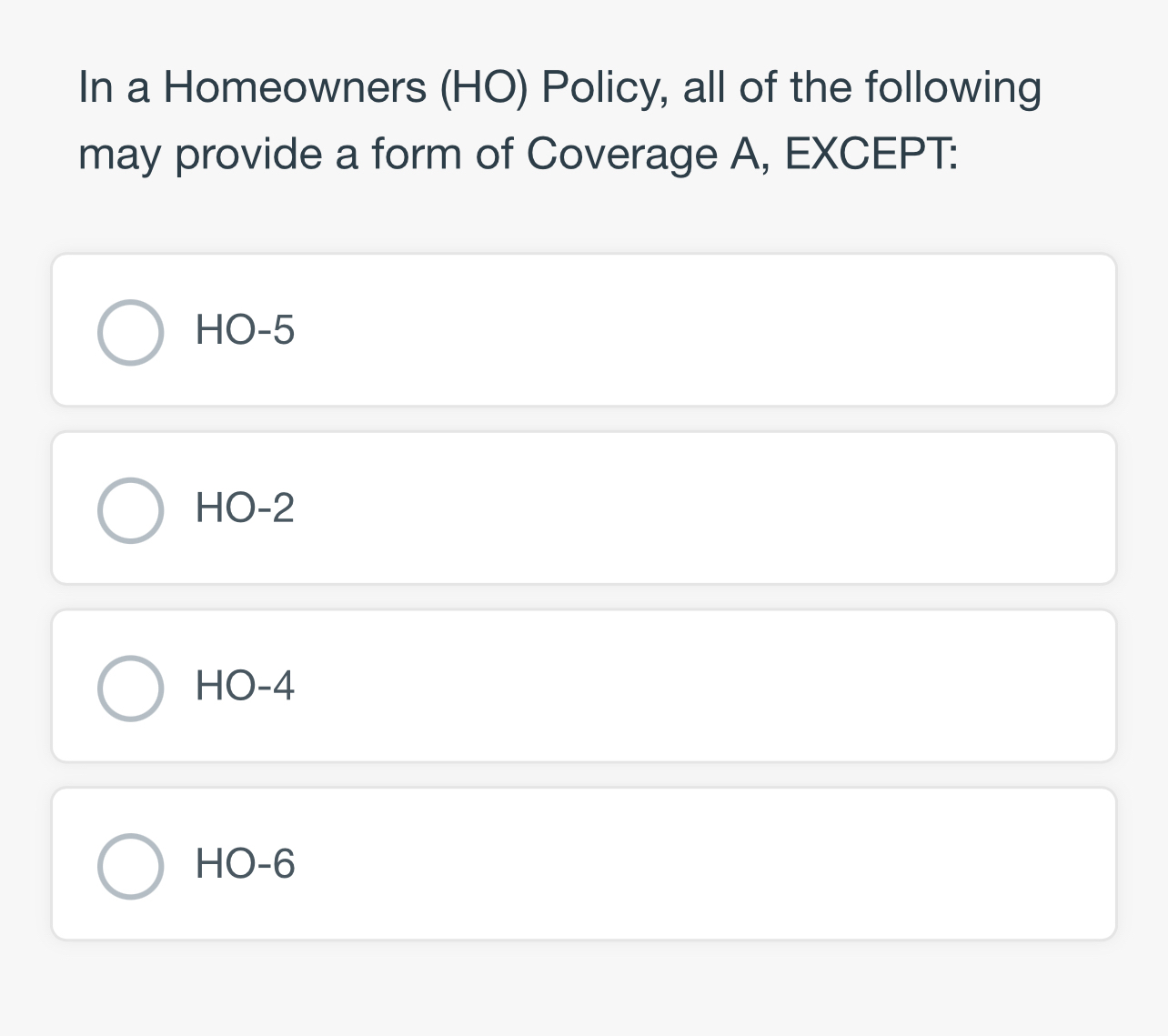This screenshot has width=1168, height=1036.
Task: Click the HO-6 option label text
Action: tap(245, 866)
